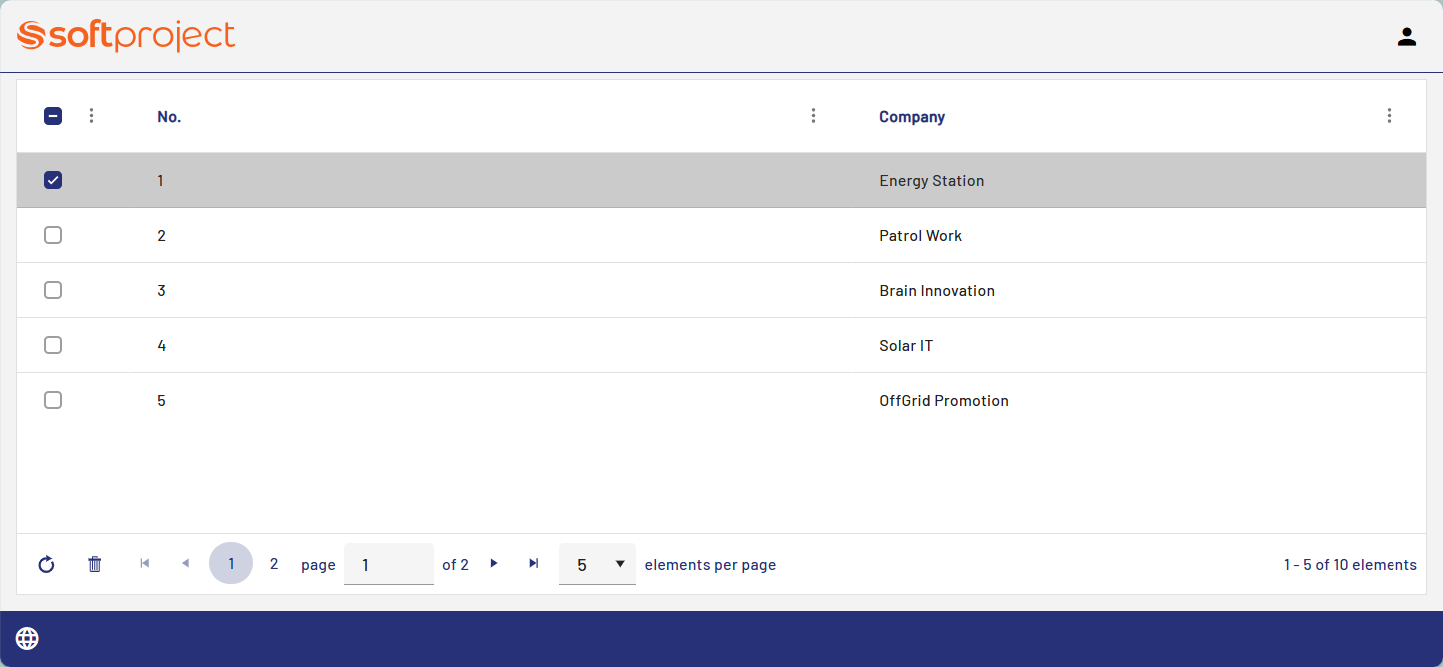This screenshot has height=667, width=1443.
Task: Click the trash delete icon
Action: click(95, 565)
